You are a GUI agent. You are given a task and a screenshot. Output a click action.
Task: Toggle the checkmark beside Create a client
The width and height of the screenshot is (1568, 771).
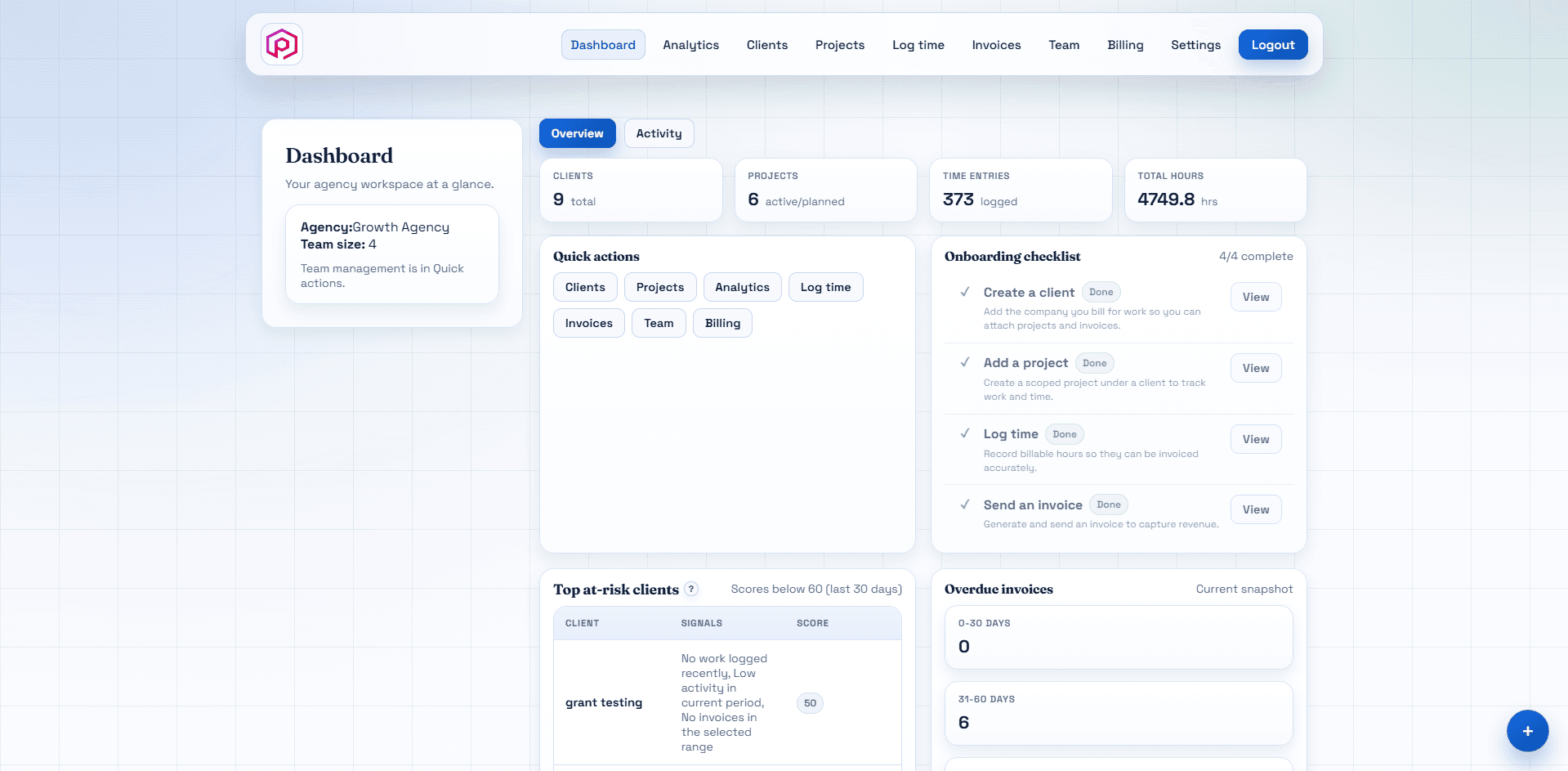click(x=966, y=292)
